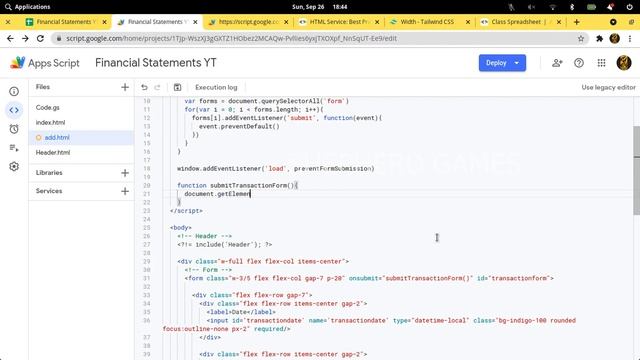Open the Triggers alarm clock icon
This screenshot has width=640, height=360.
[x=14, y=129]
